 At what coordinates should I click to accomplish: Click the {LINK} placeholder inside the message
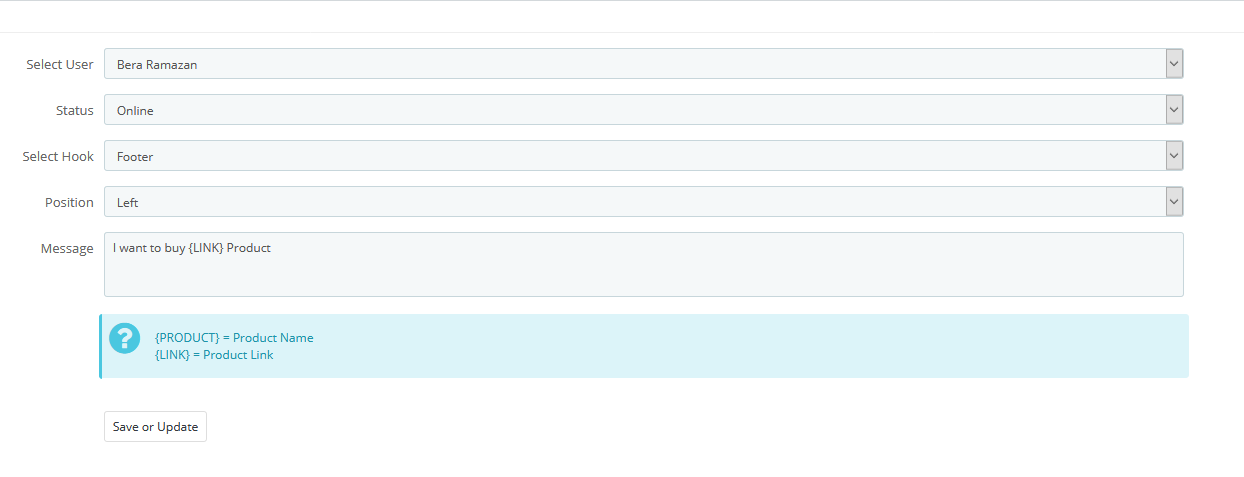click(x=206, y=248)
